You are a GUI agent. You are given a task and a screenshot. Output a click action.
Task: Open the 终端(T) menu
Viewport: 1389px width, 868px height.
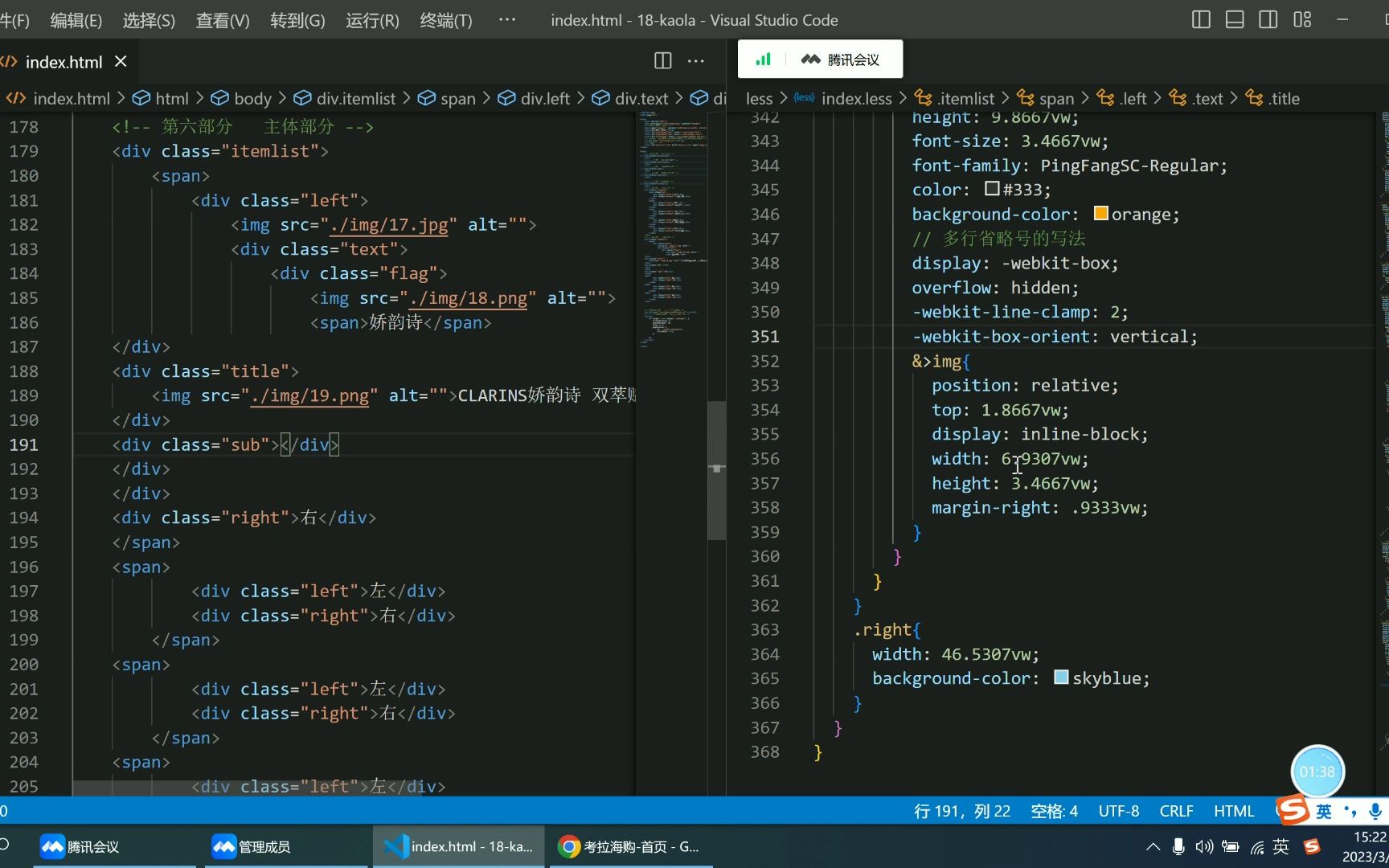tap(446, 20)
